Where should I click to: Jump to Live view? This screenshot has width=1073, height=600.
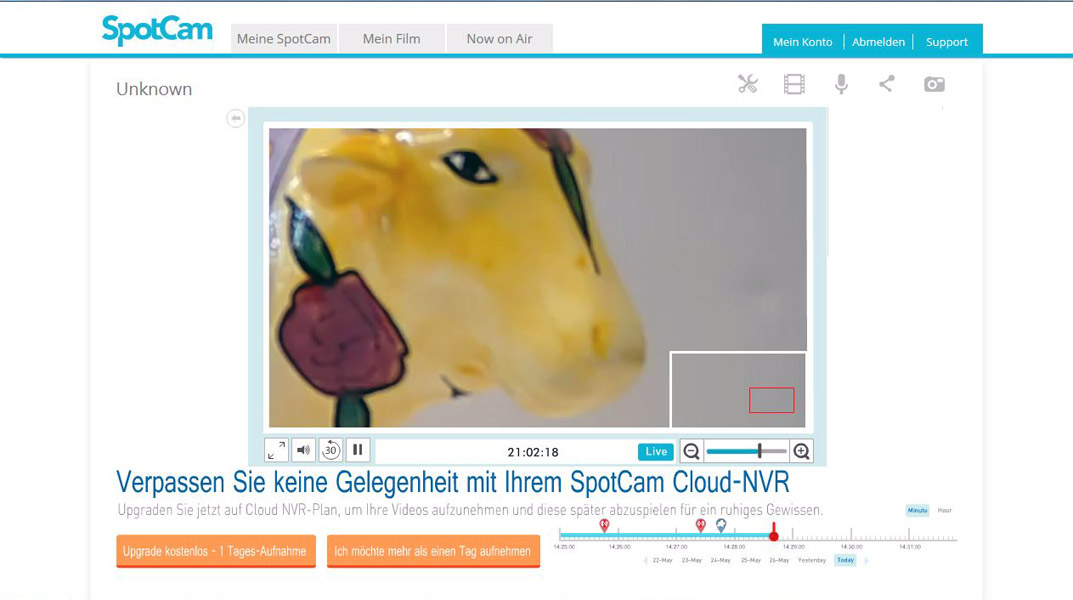pyautogui.click(x=656, y=452)
